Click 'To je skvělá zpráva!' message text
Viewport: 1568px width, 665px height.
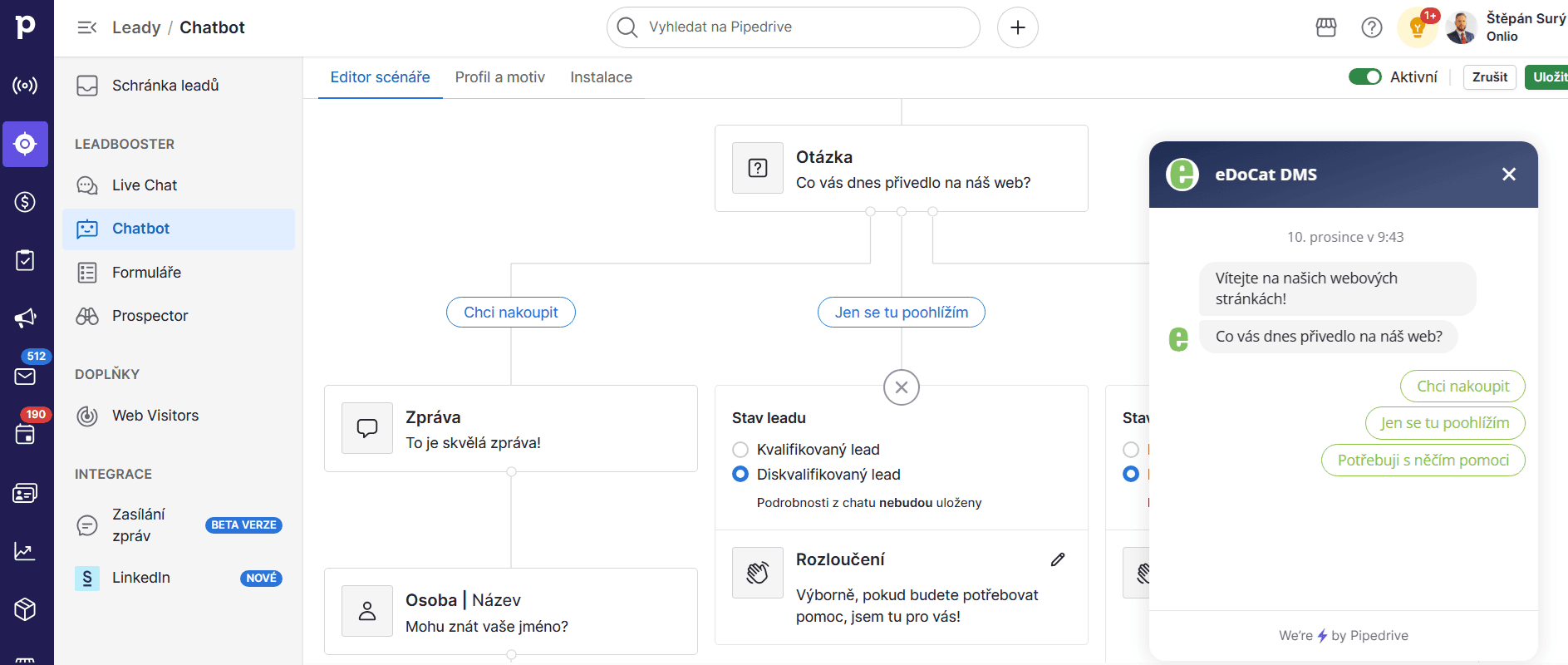pos(473,443)
